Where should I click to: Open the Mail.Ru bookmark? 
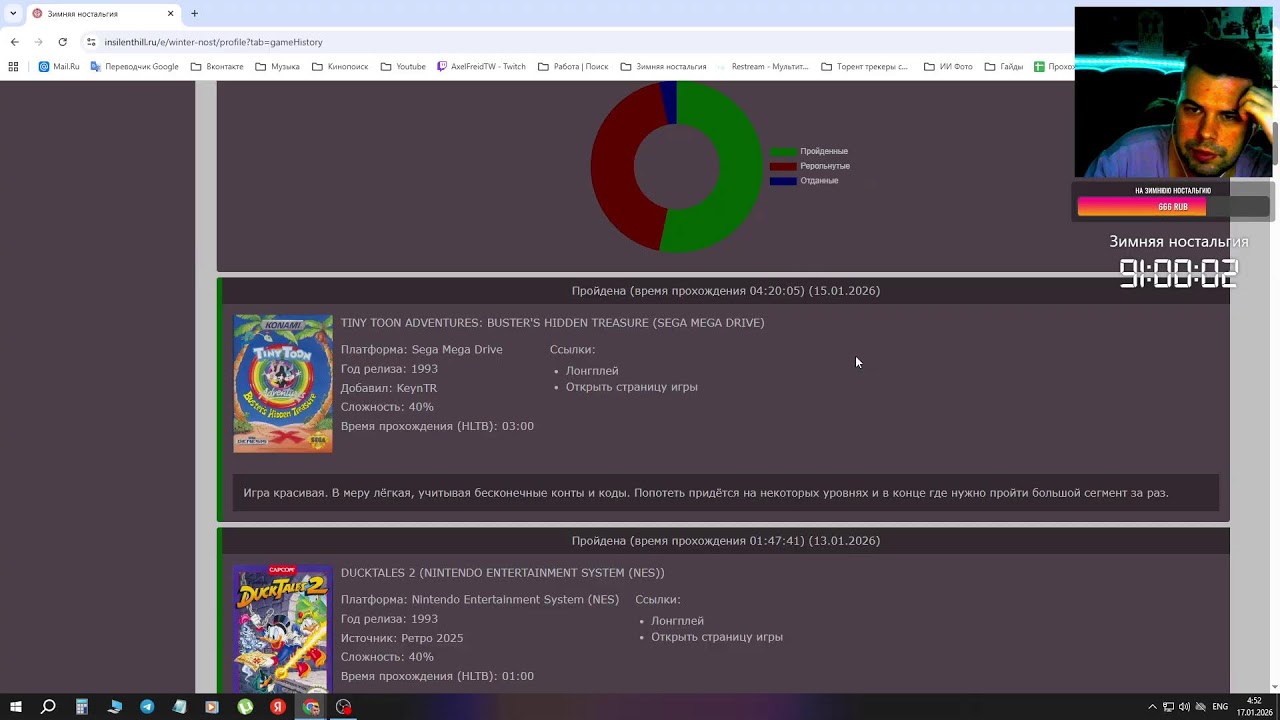pos(59,67)
